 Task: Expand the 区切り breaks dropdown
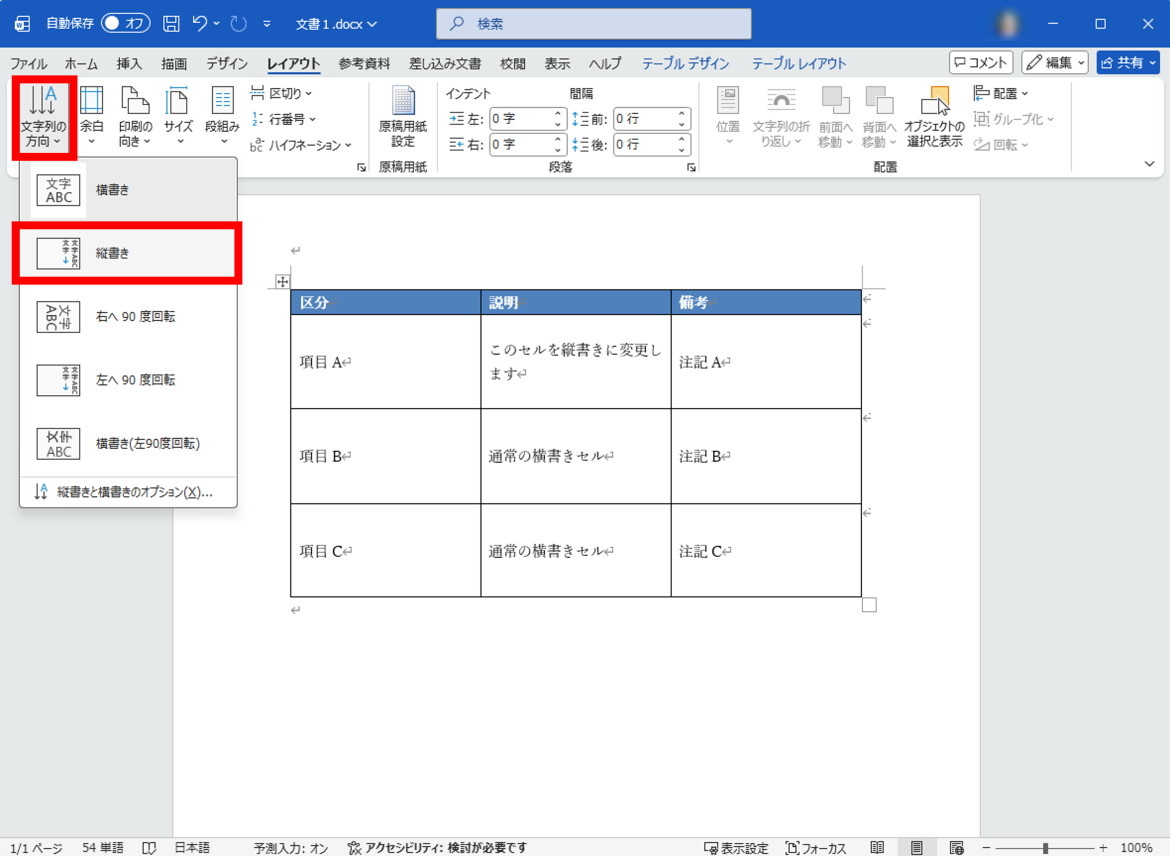coord(282,93)
